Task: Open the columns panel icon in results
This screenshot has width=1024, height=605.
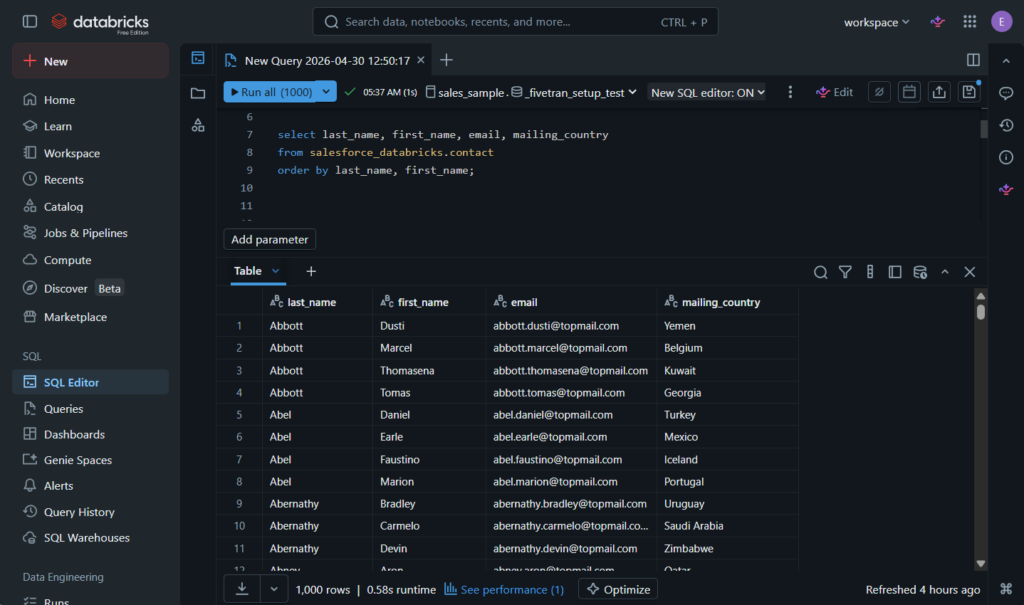Action: [x=895, y=272]
